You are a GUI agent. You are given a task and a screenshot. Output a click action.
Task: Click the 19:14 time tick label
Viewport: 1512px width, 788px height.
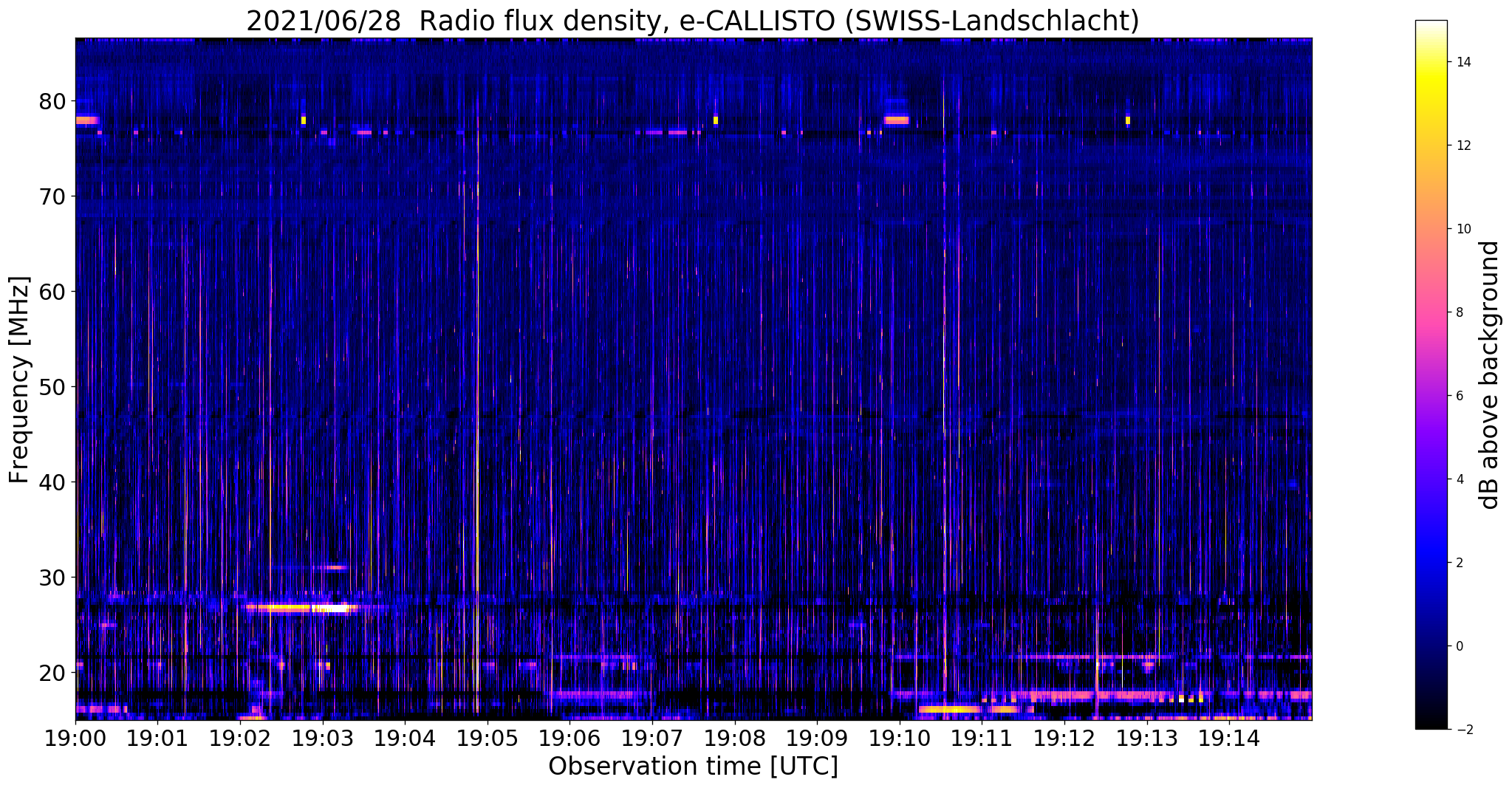[x=1229, y=739]
